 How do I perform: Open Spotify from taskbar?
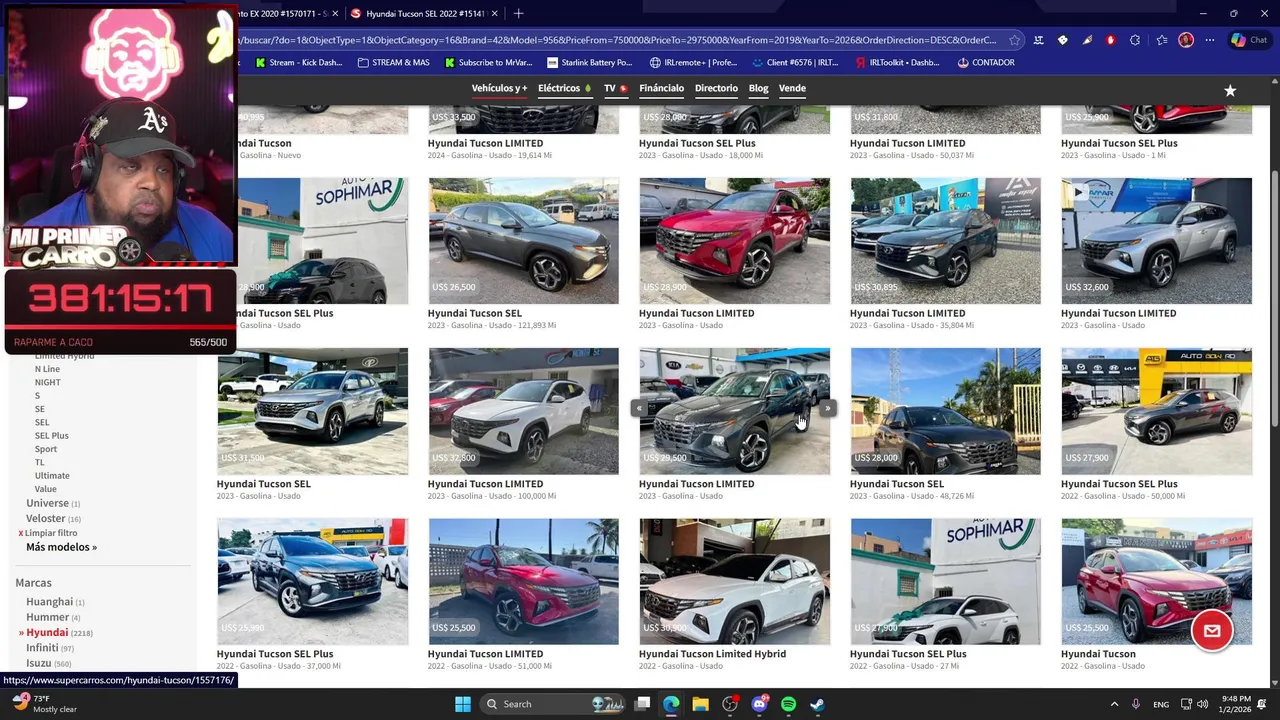[788, 704]
